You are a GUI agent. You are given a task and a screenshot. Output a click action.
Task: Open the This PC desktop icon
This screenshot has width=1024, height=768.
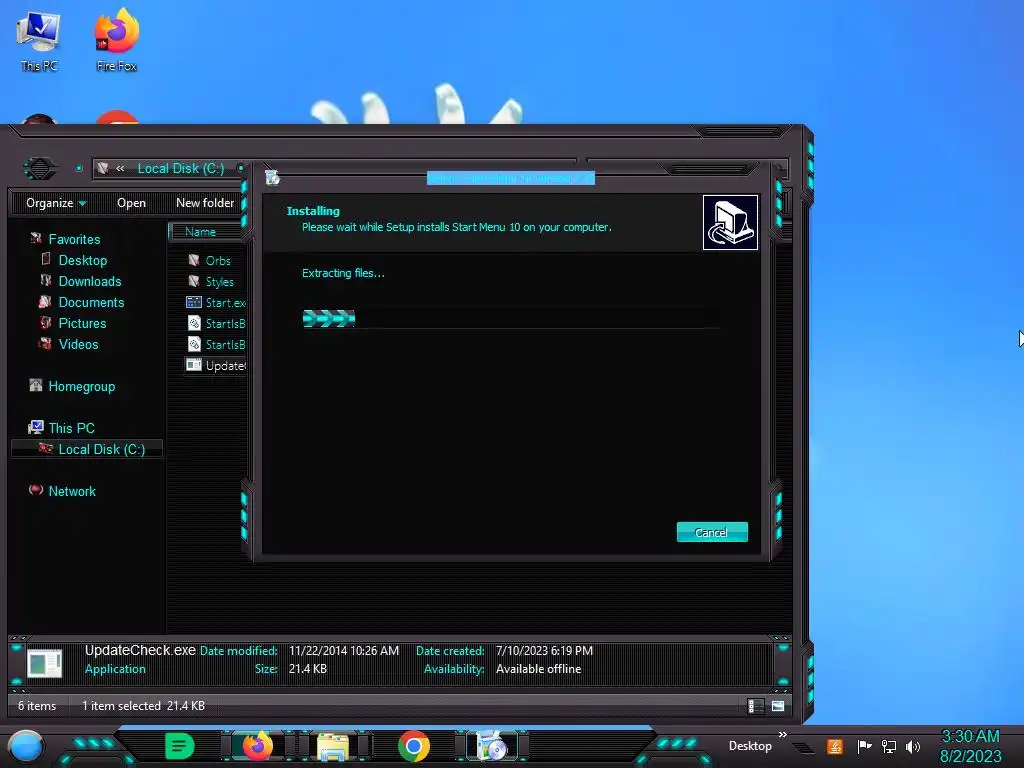point(39,40)
